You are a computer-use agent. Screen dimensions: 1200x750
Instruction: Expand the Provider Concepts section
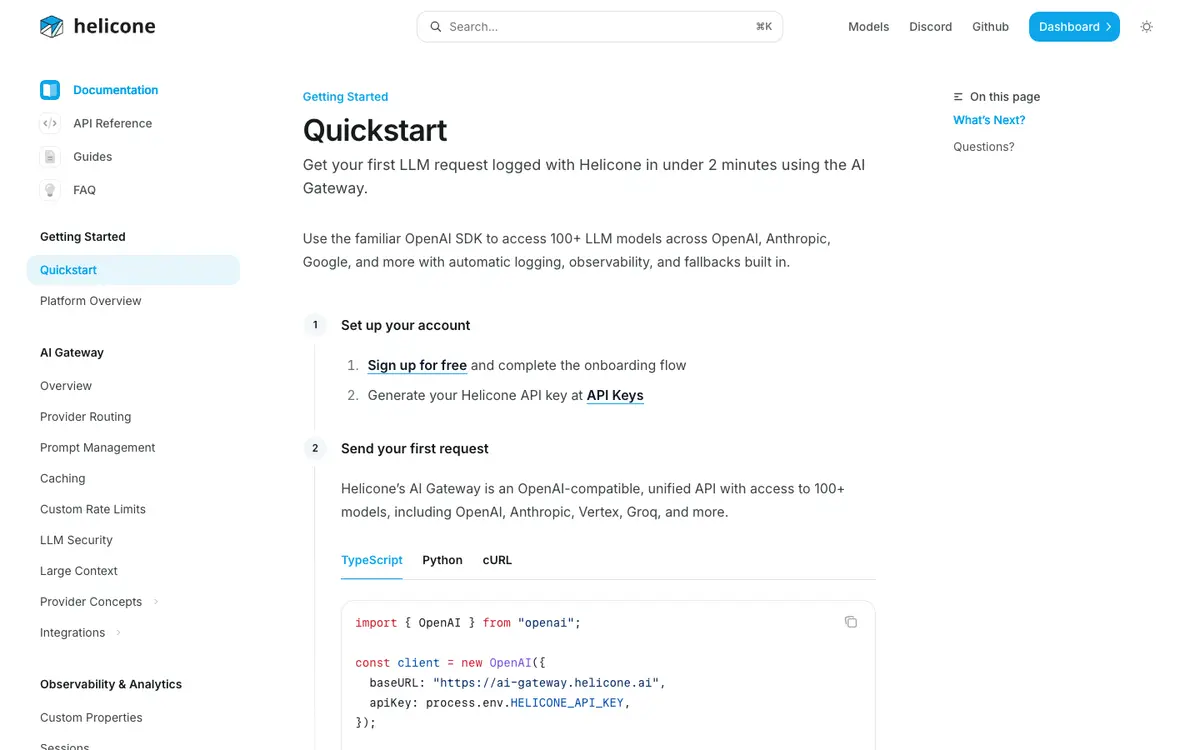[x=156, y=602]
